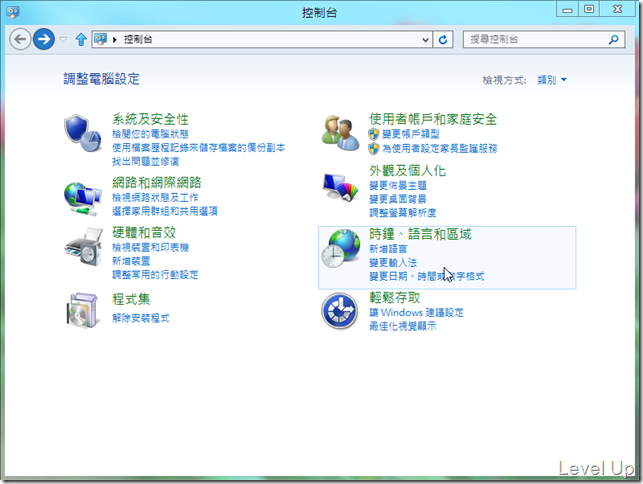Open 系統及安全性 category heading

[x=150, y=119]
